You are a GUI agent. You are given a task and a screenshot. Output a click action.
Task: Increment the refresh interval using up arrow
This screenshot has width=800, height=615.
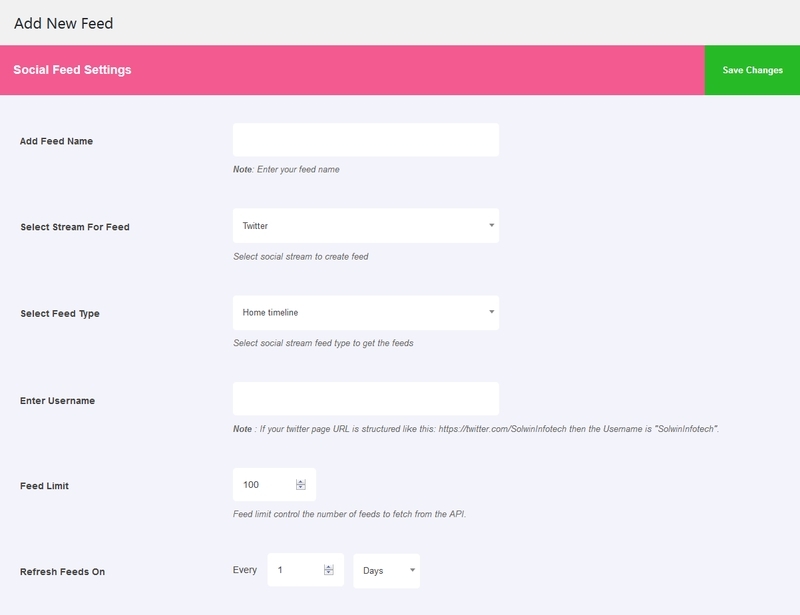pyautogui.click(x=329, y=567)
